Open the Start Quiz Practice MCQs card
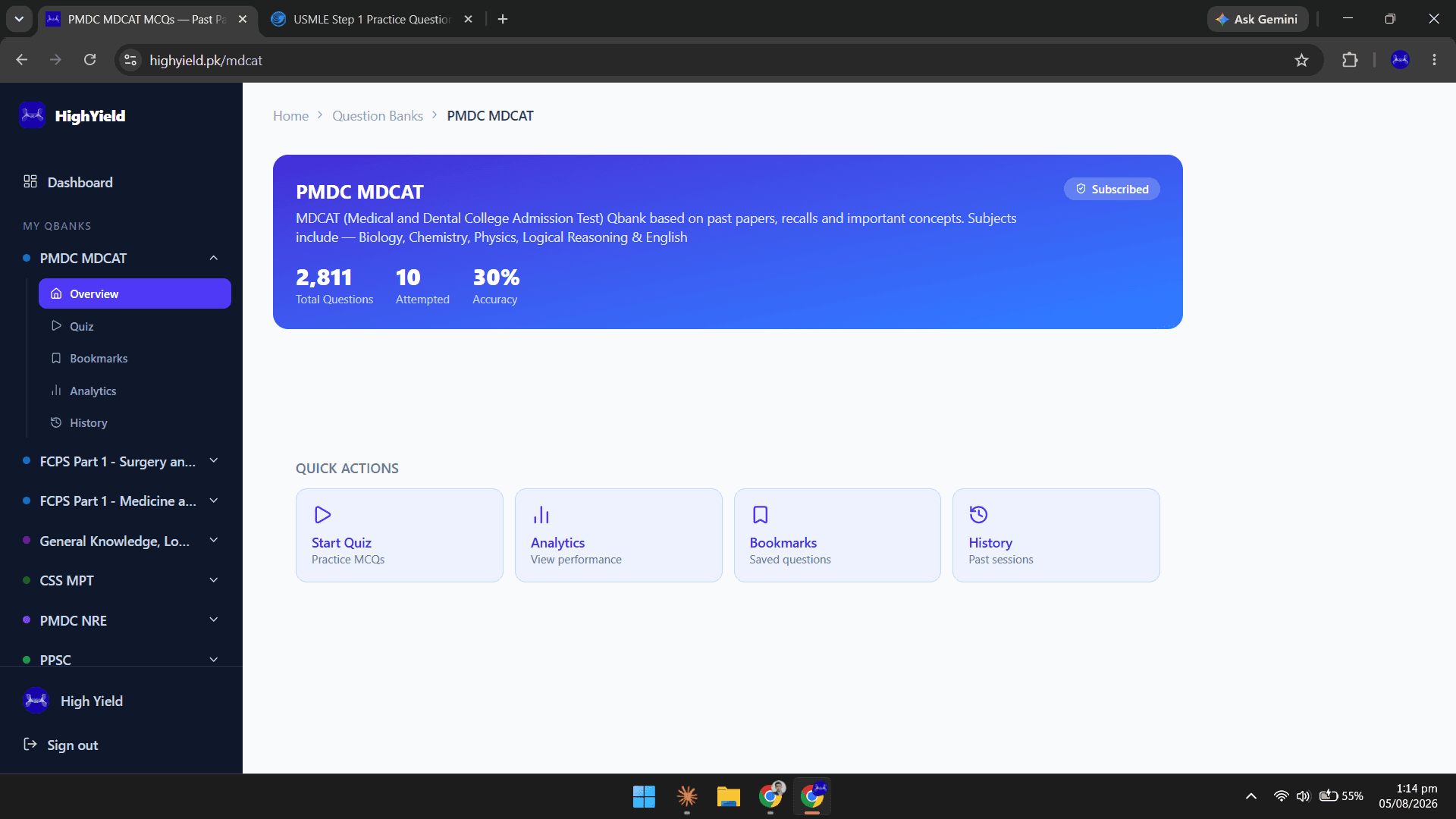This screenshot has height=819, width=1456. [x=400, y=535]
